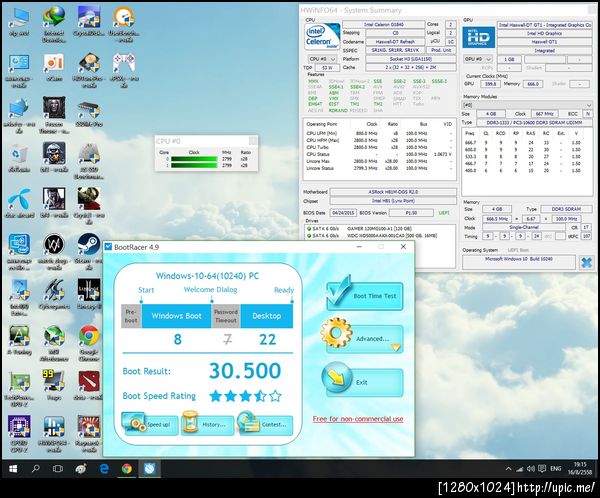The height and width of the screenshot is (498, 600).
Task: Open volume control in system tray
Action: 531,469
